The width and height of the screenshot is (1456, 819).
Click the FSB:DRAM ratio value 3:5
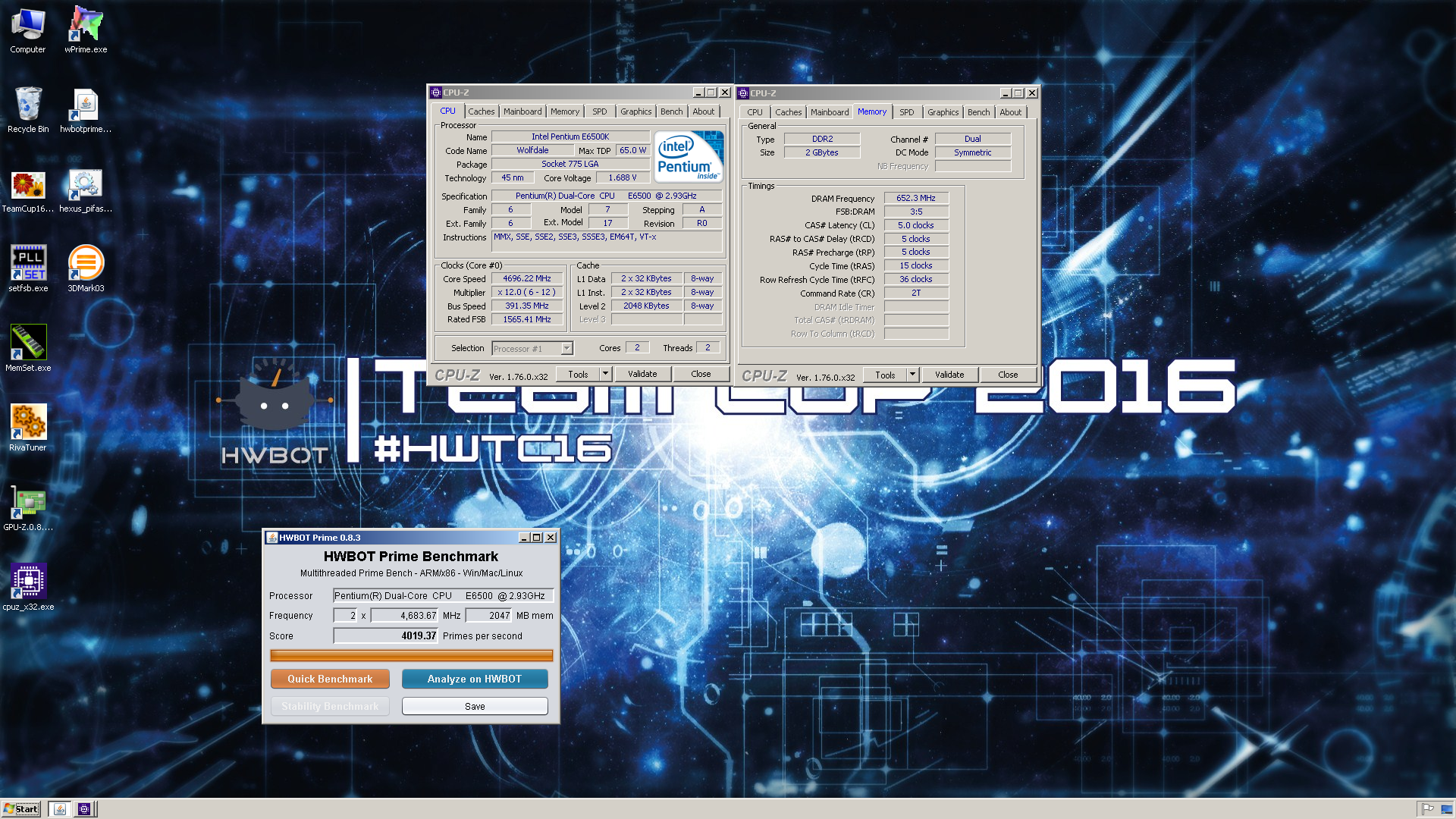[x=915, y=212]
